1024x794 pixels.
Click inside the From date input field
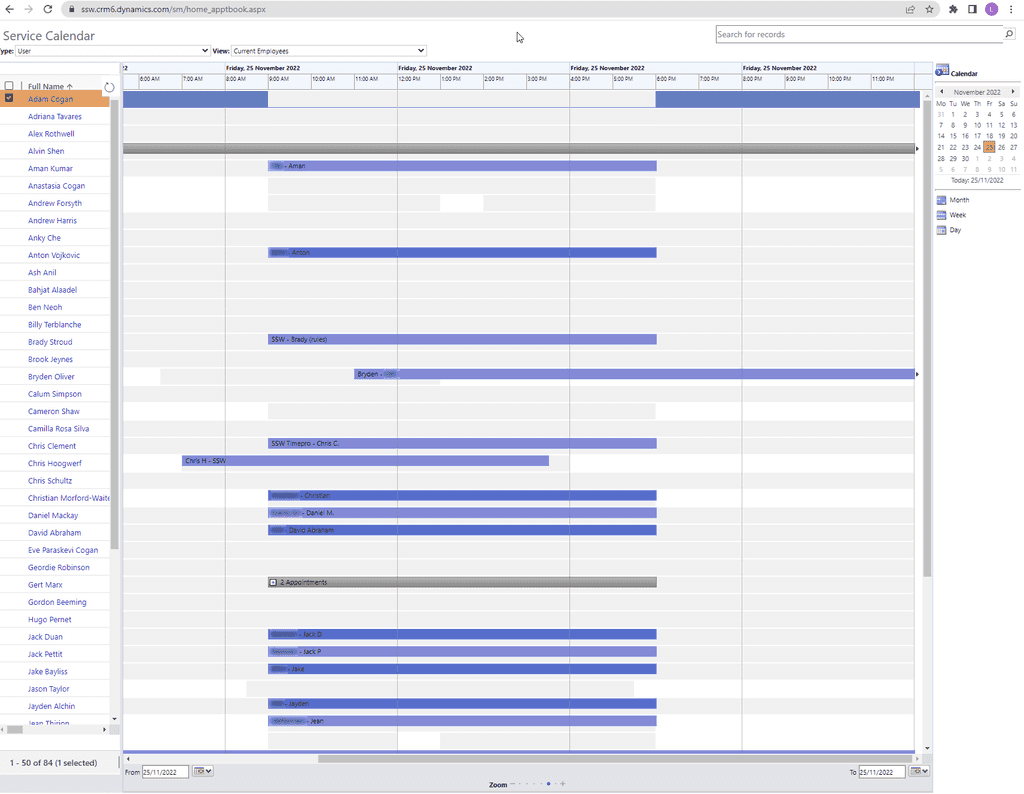coord(163,771)
